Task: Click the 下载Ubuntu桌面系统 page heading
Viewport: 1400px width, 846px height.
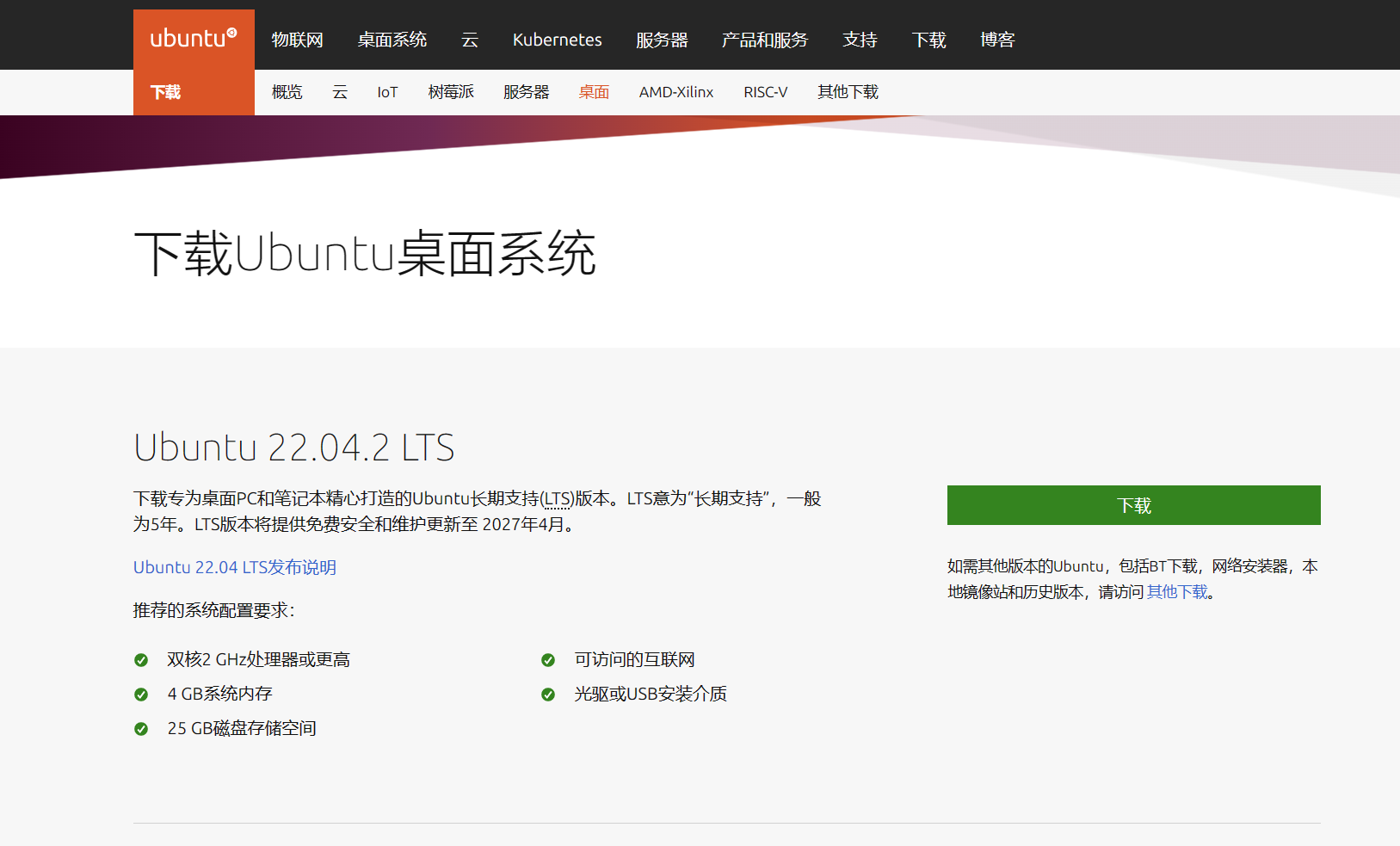Action: [x=365, y=254]
